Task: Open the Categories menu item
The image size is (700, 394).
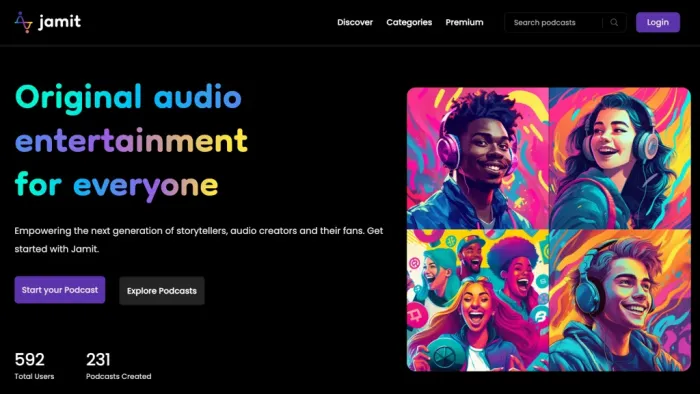Action: 409,22
